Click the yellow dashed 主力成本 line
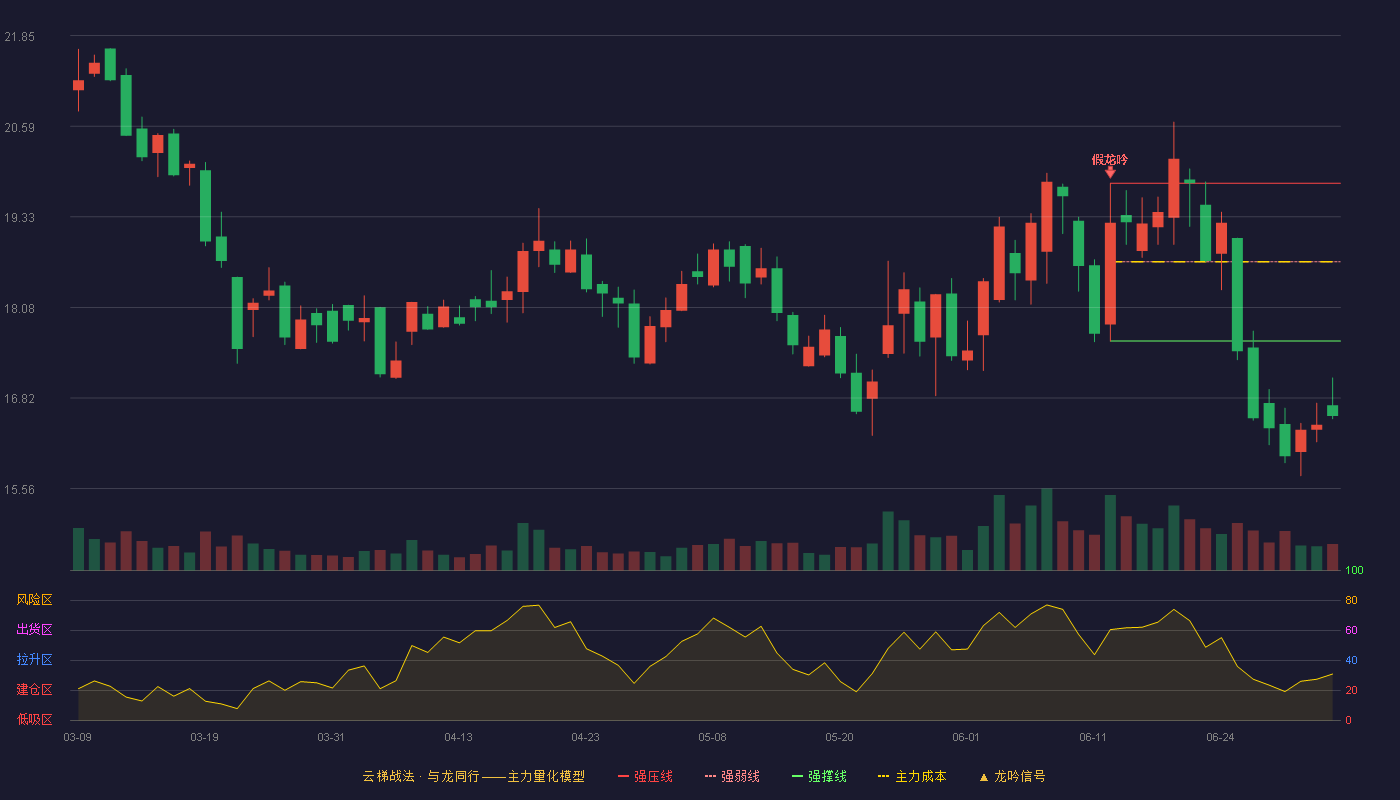The width and height of the screenshot is (1400, 800). pyautogui.click(x=1225, y=262)
